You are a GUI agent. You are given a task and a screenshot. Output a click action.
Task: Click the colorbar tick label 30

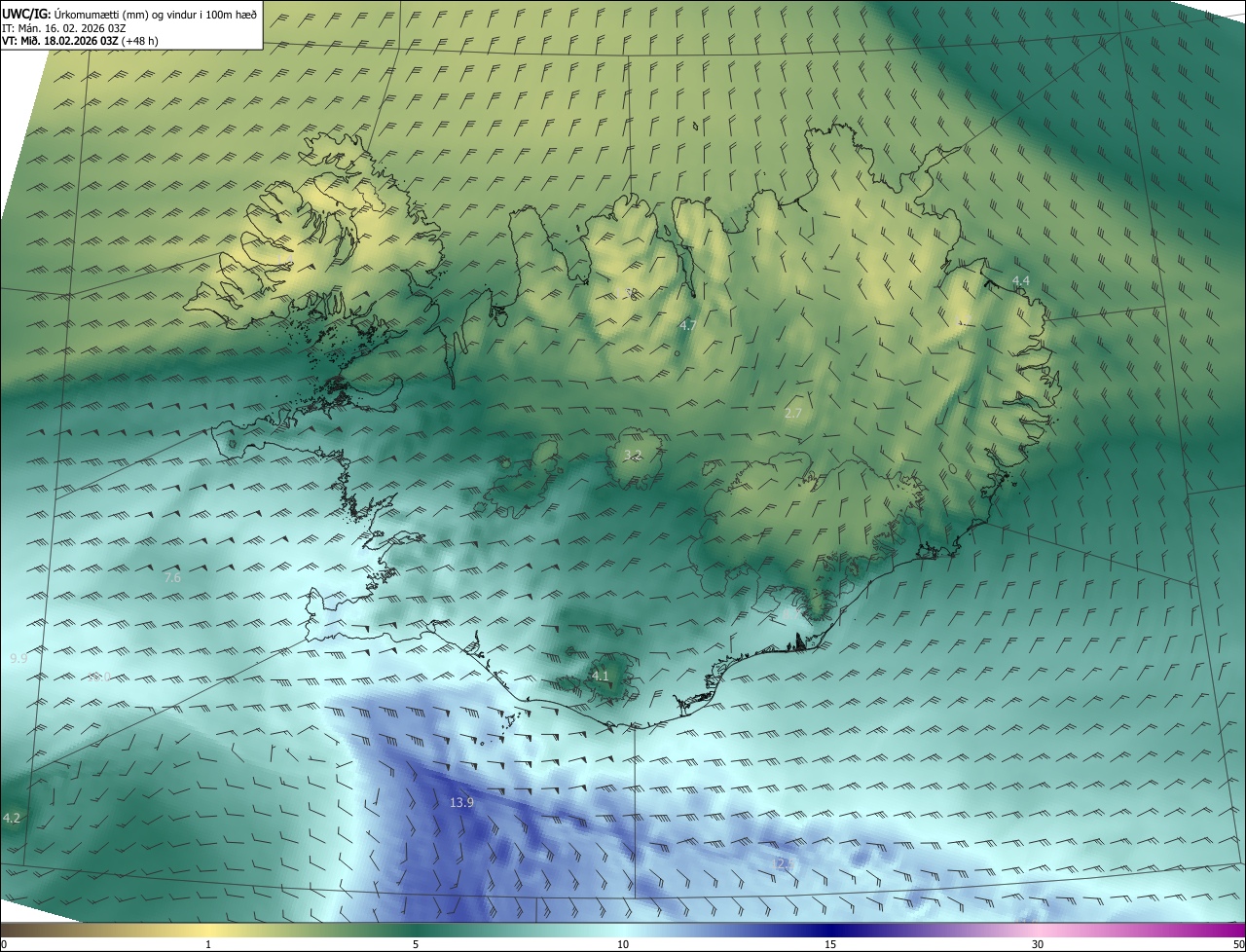1038,944
